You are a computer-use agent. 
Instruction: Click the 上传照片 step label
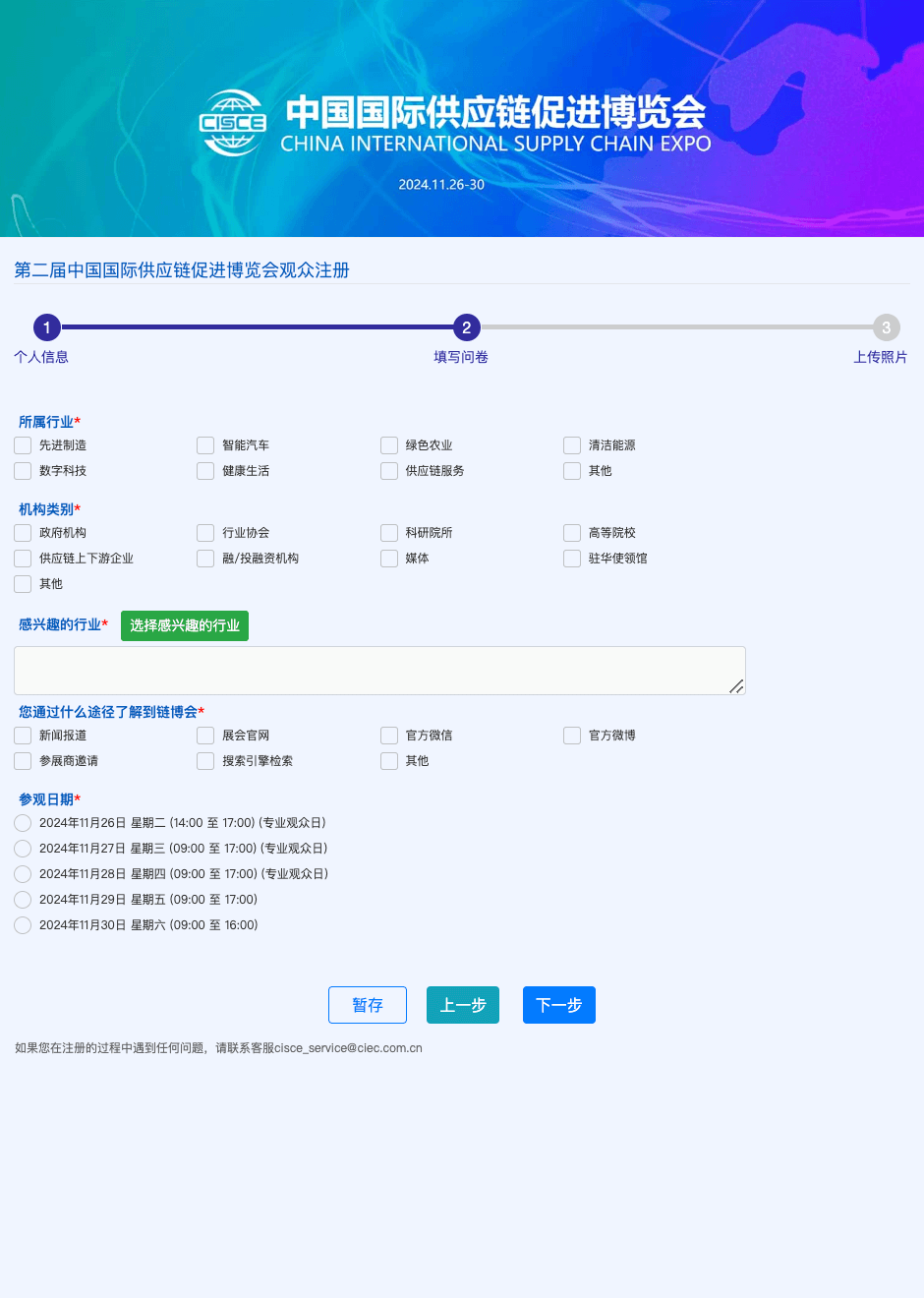(x=881, y=357)
